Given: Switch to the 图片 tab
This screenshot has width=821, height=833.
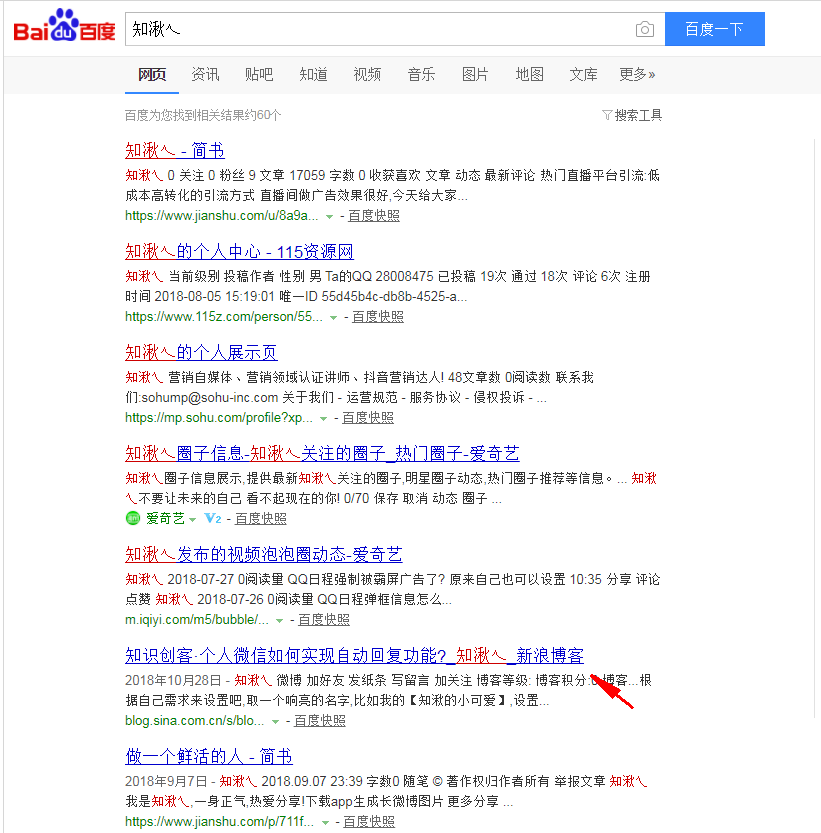Looking at the screenshot, I should (475, 74).
